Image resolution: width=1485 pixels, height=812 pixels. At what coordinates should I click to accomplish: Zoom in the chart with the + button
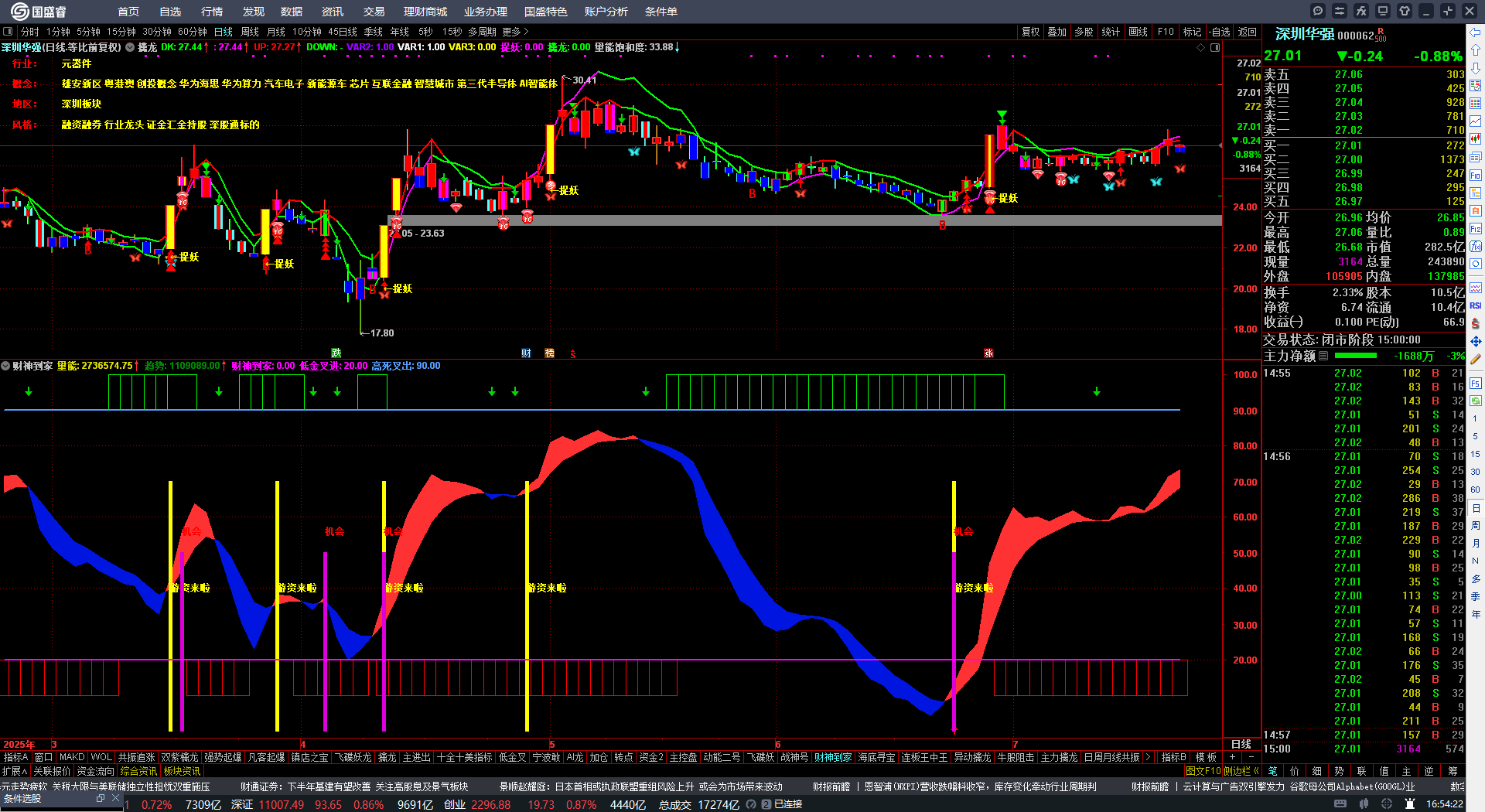1232,757
